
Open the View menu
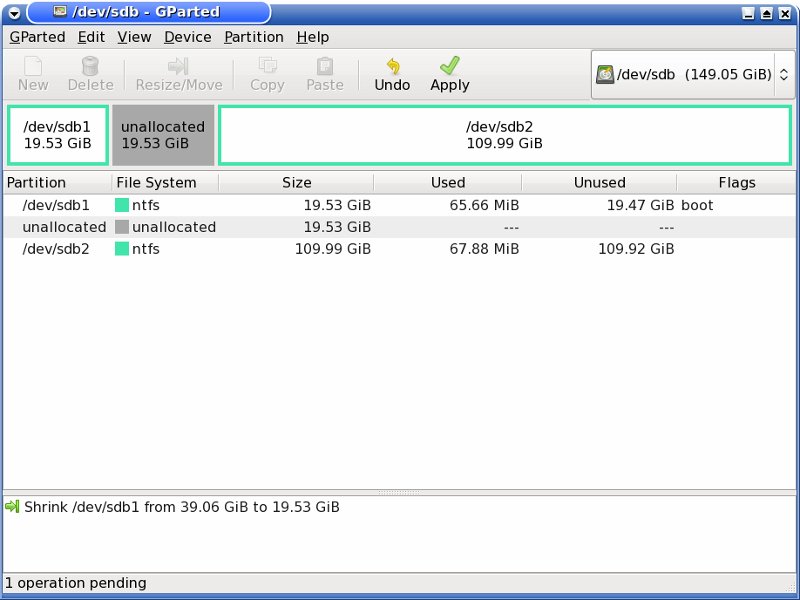pos(134,37)
